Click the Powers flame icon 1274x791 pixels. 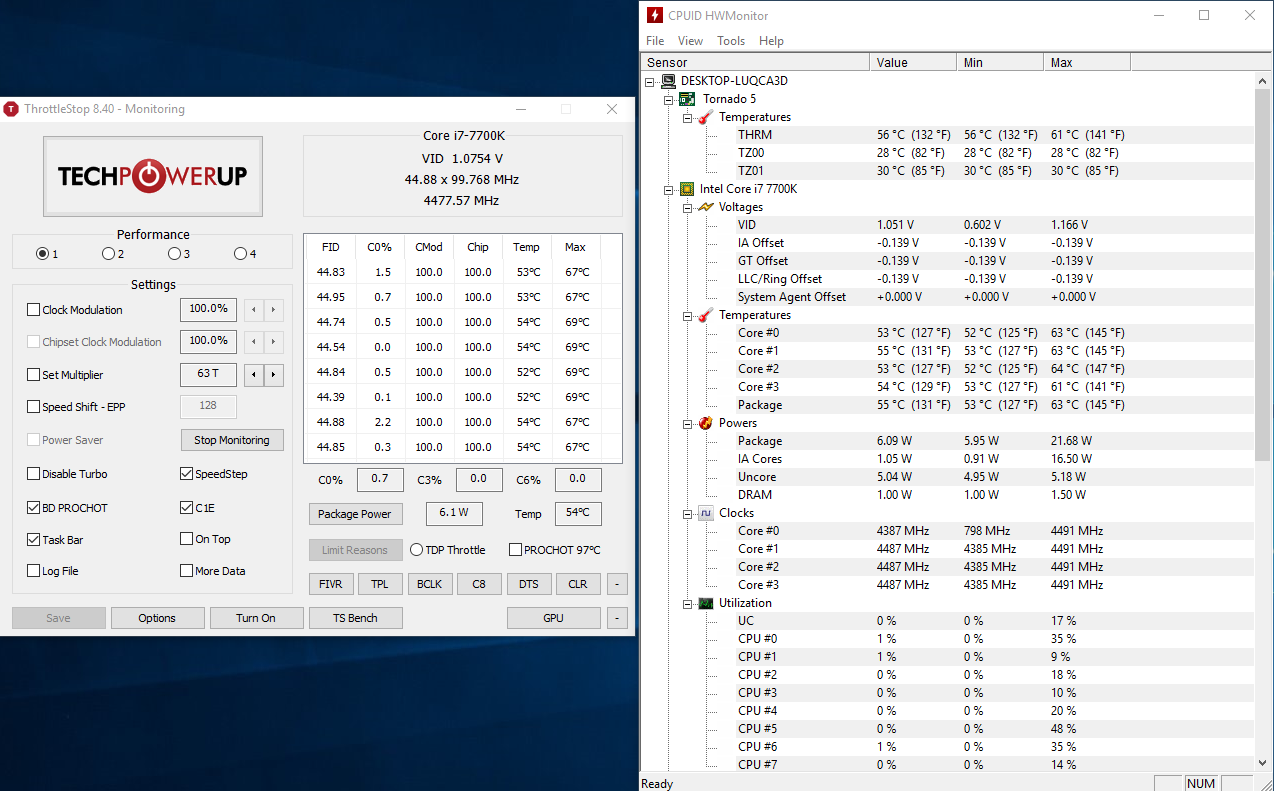(705, 423)
